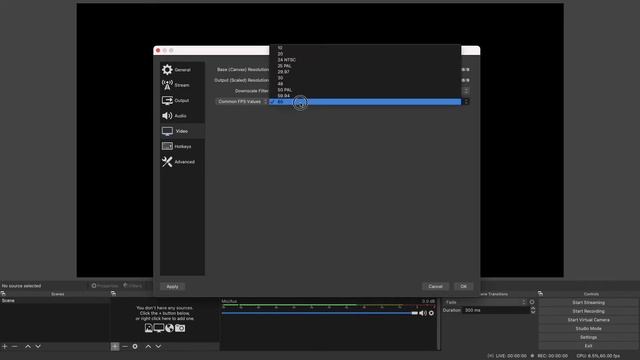
Task: Select the Video settings section
Action: [x=182, y=131]
